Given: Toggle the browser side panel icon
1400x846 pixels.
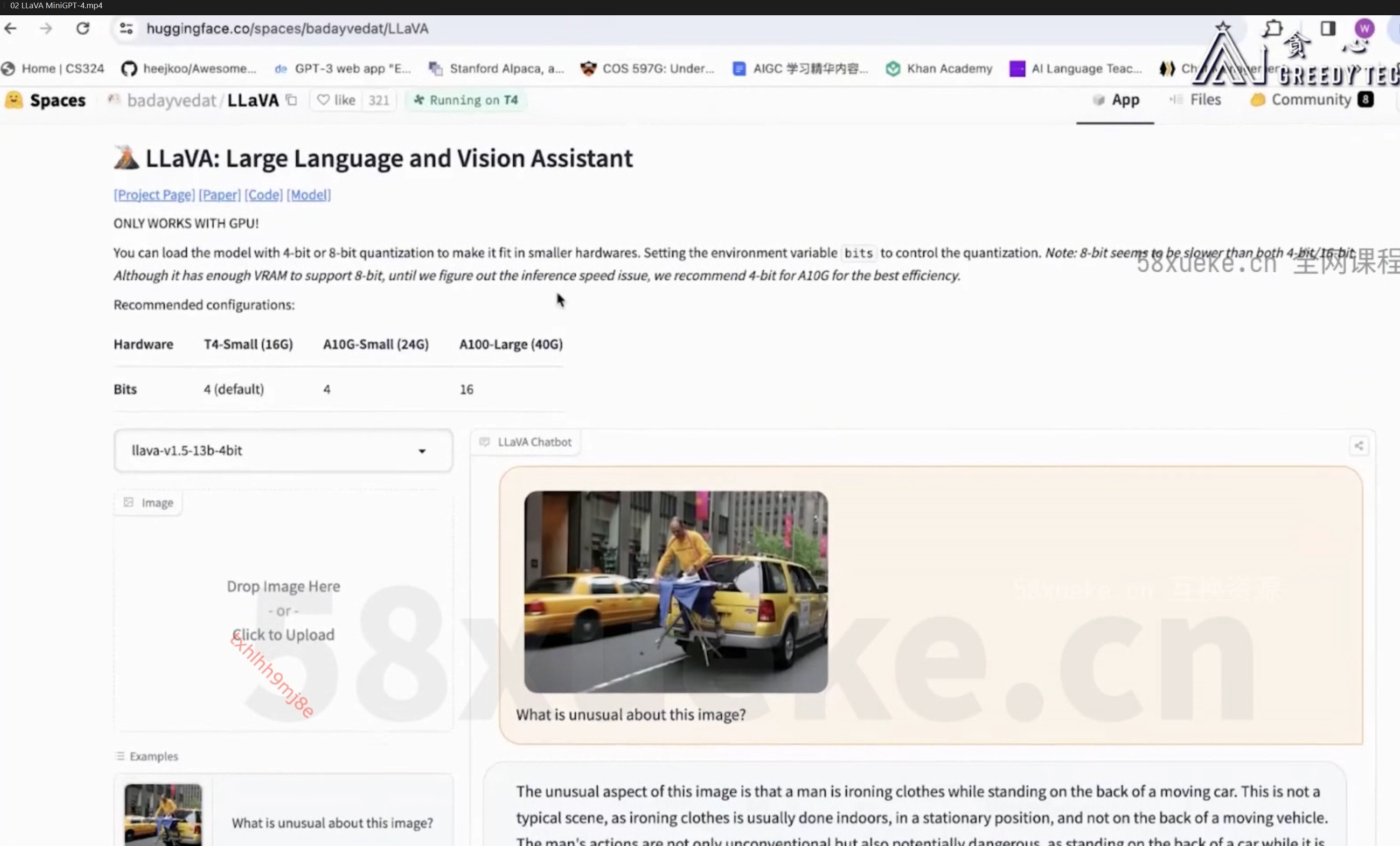Looking at the screenshot, I should 1327,28.
